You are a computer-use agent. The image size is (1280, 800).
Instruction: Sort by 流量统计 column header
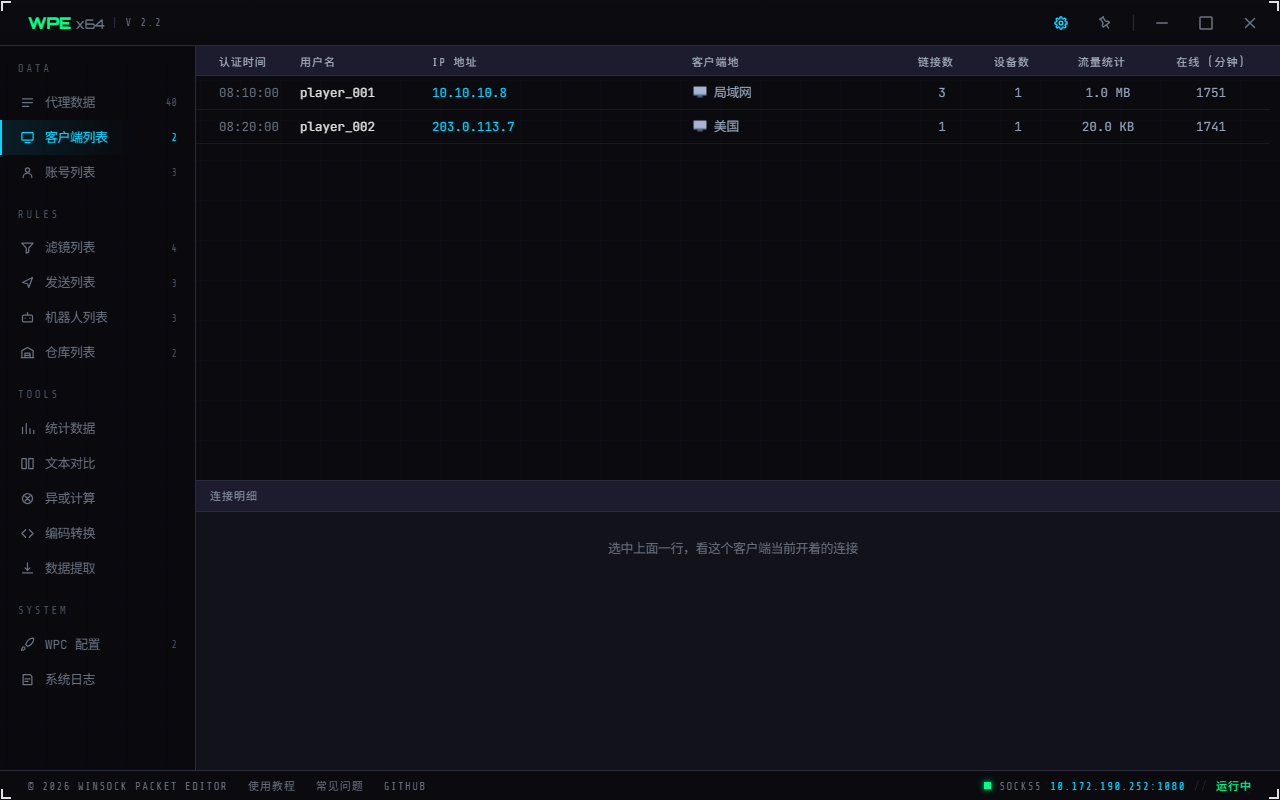click(1101, 62)
